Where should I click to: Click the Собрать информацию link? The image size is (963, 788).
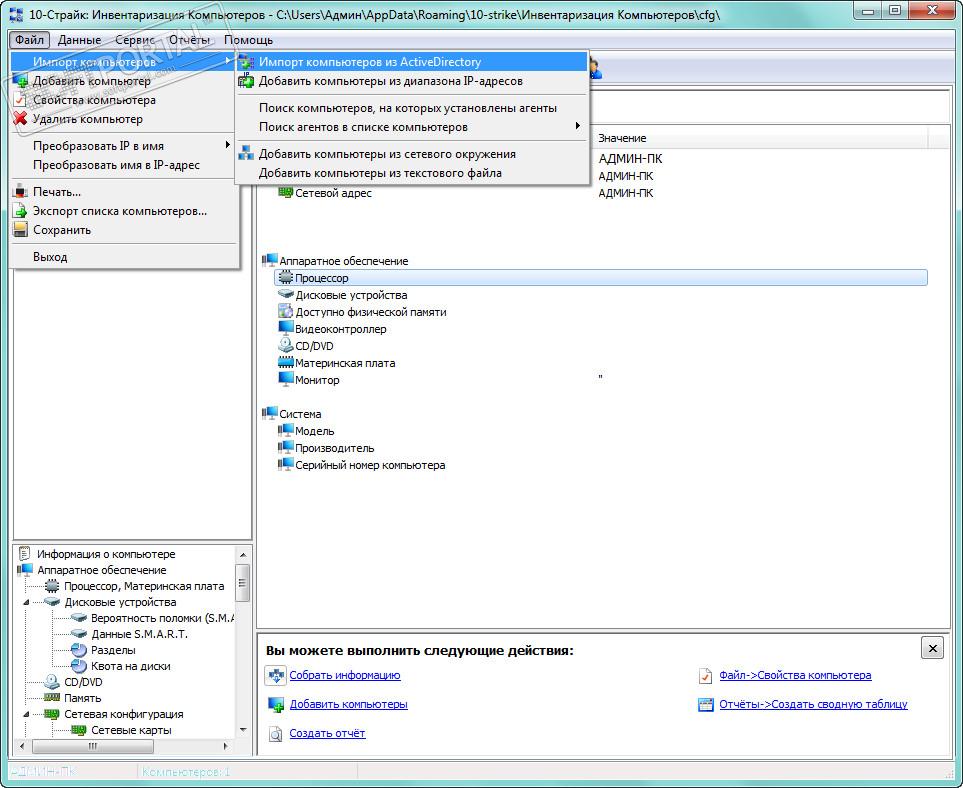point(345,675)
